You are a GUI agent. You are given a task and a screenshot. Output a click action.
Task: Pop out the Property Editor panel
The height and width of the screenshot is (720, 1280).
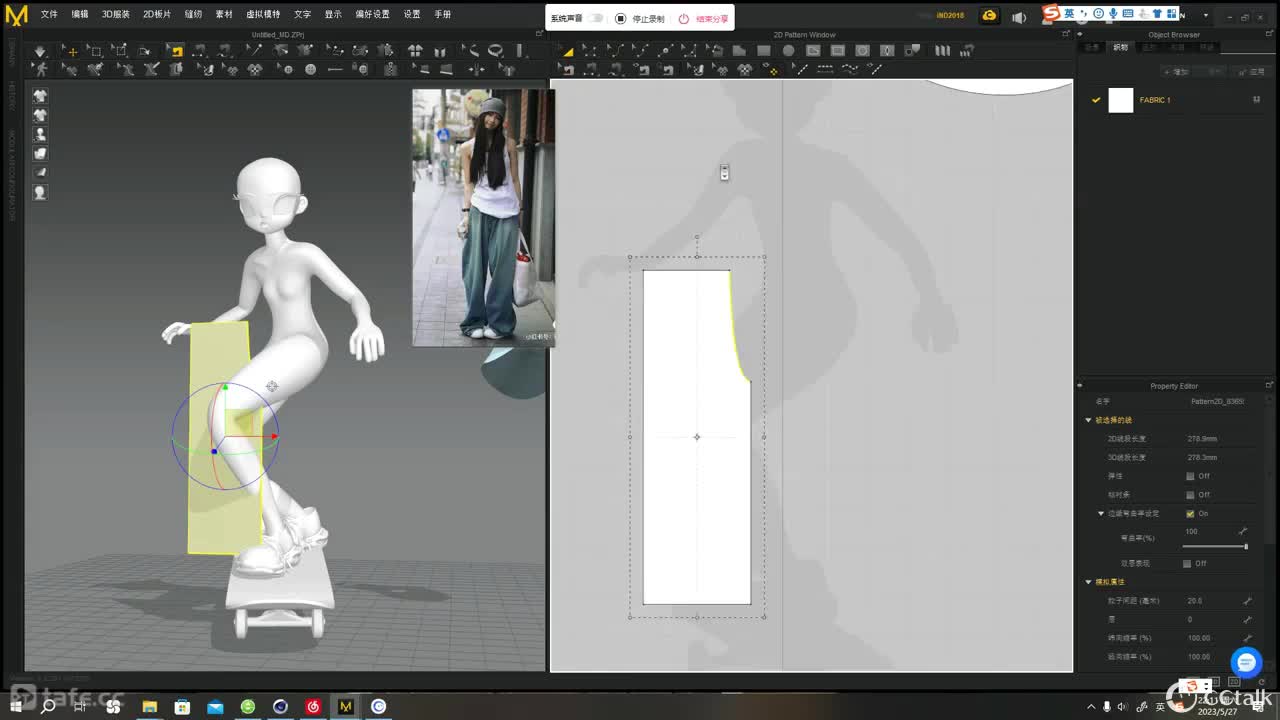click(x=1270, y=385)
